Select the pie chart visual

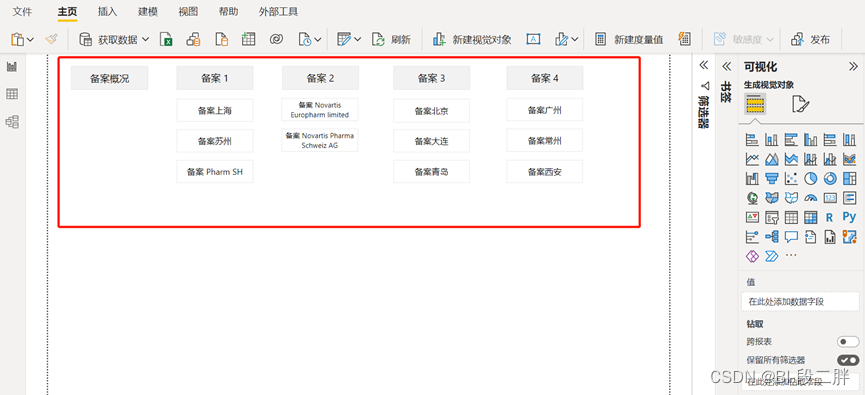coord(810,178)
